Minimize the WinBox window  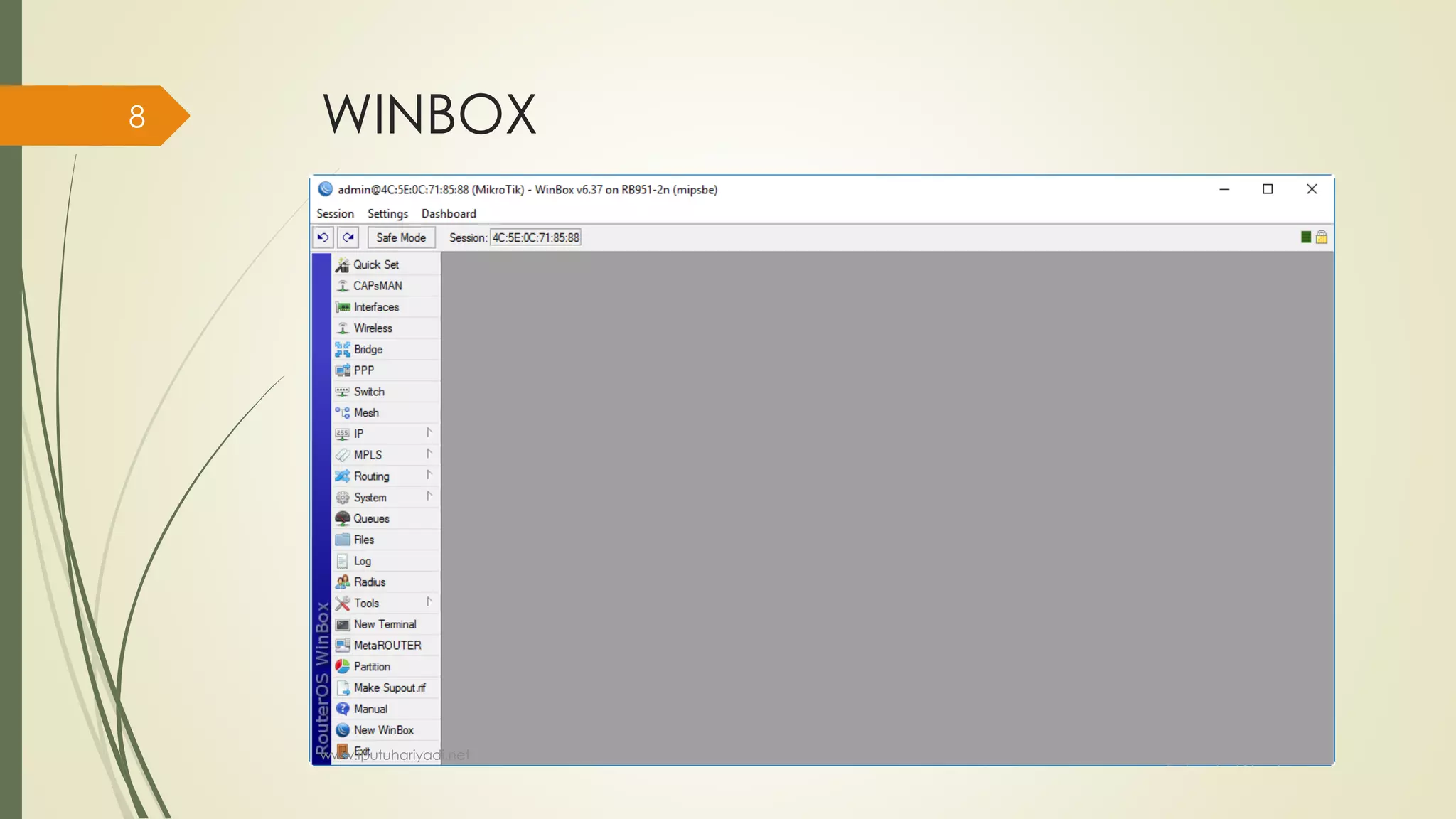pos(1224,189)
